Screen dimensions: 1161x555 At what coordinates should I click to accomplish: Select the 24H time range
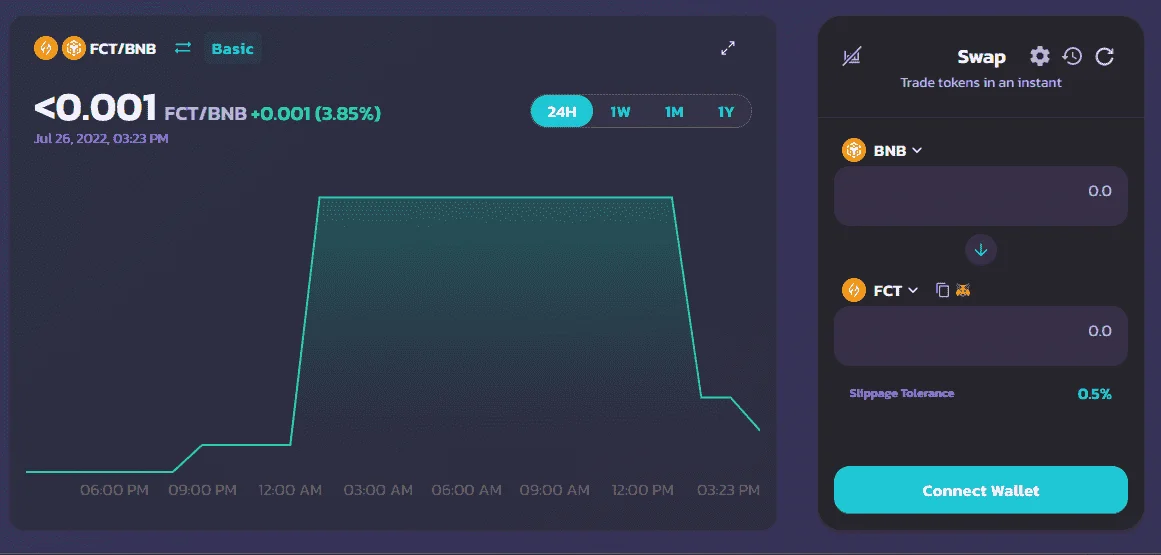click(562, 112)
